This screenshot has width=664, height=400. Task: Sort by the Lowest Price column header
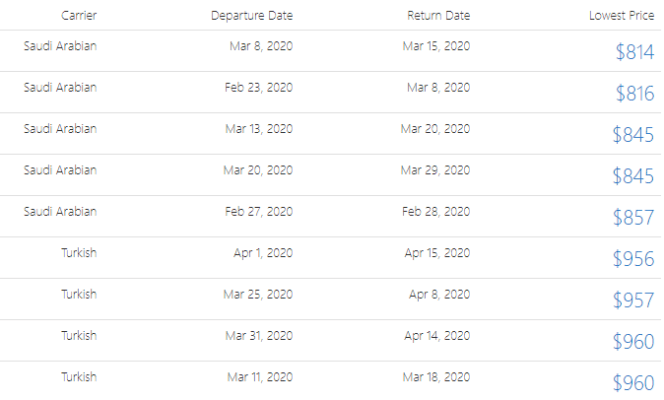(x=621, y=16)
